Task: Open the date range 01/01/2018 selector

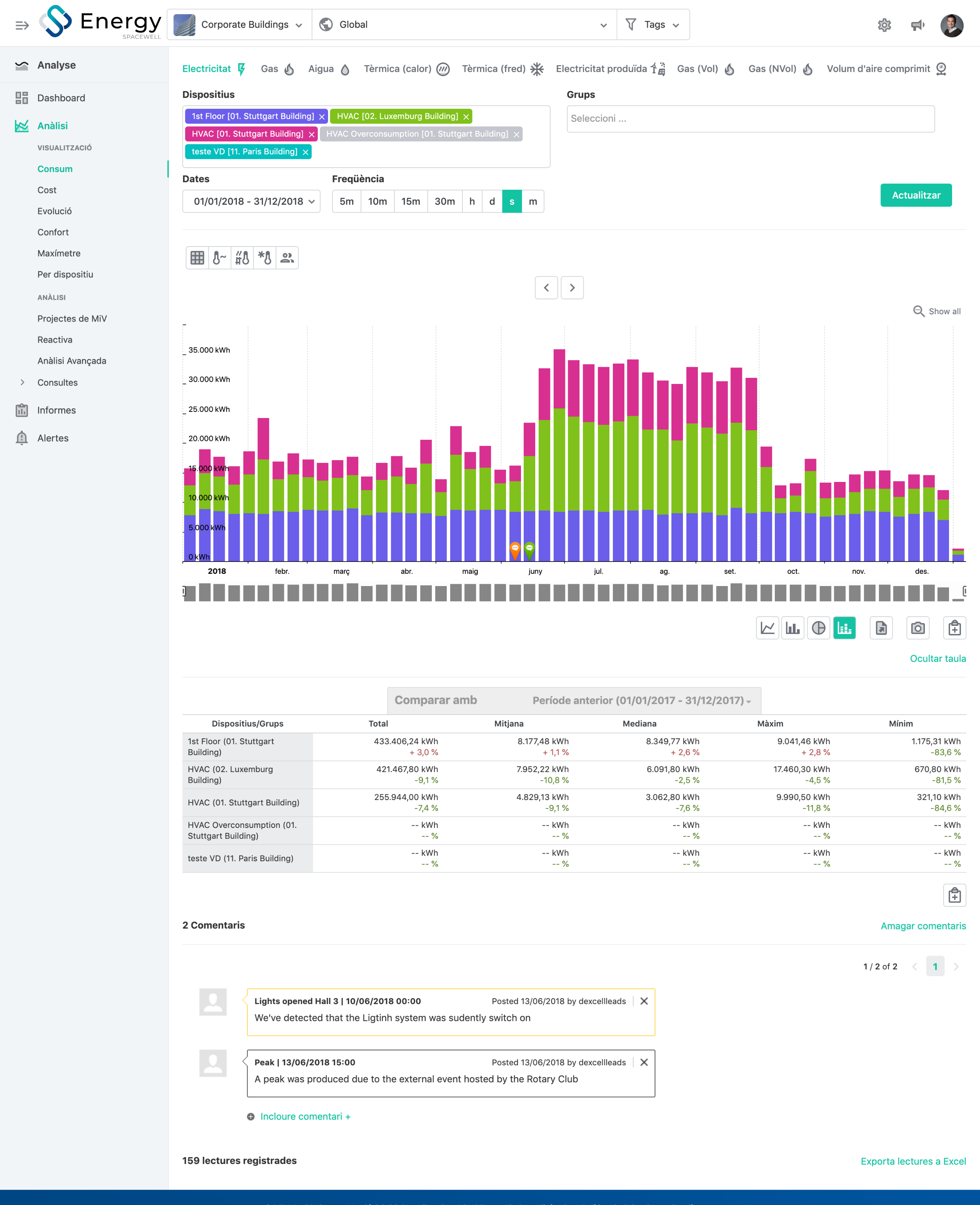Action: tap(251, 201)
